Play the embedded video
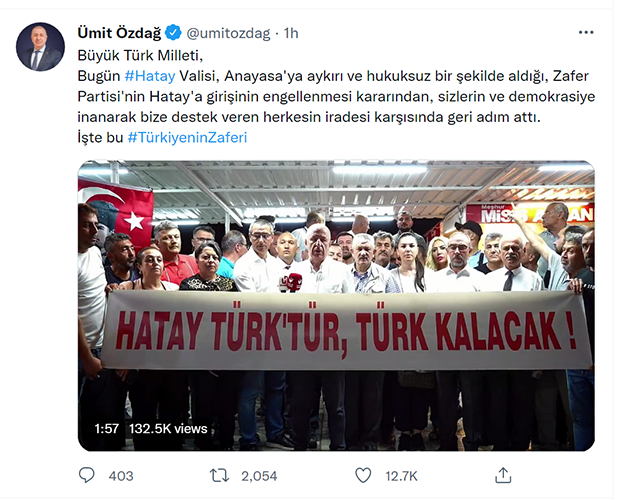The image size is (641, 500). 336,306
